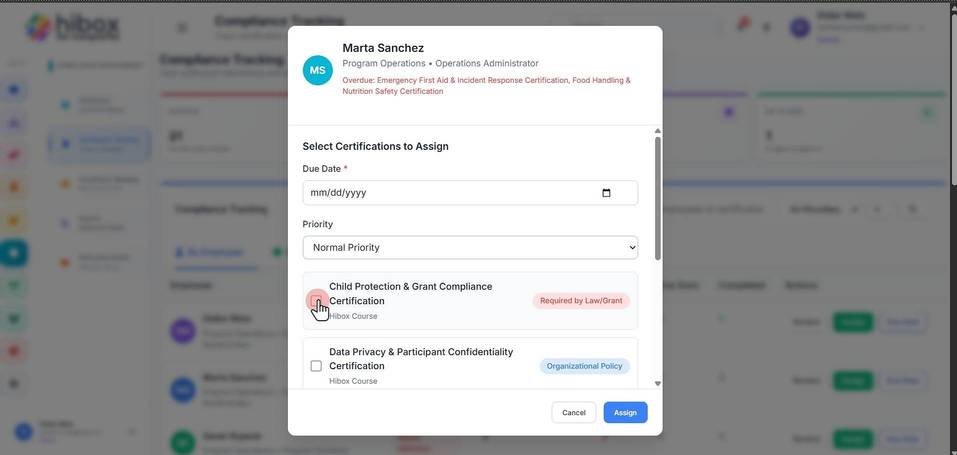Viewport: 957px width, 455px height.
Task: Click Marta Sanchez's MS avatar circle
Action: tap(317, 70)
